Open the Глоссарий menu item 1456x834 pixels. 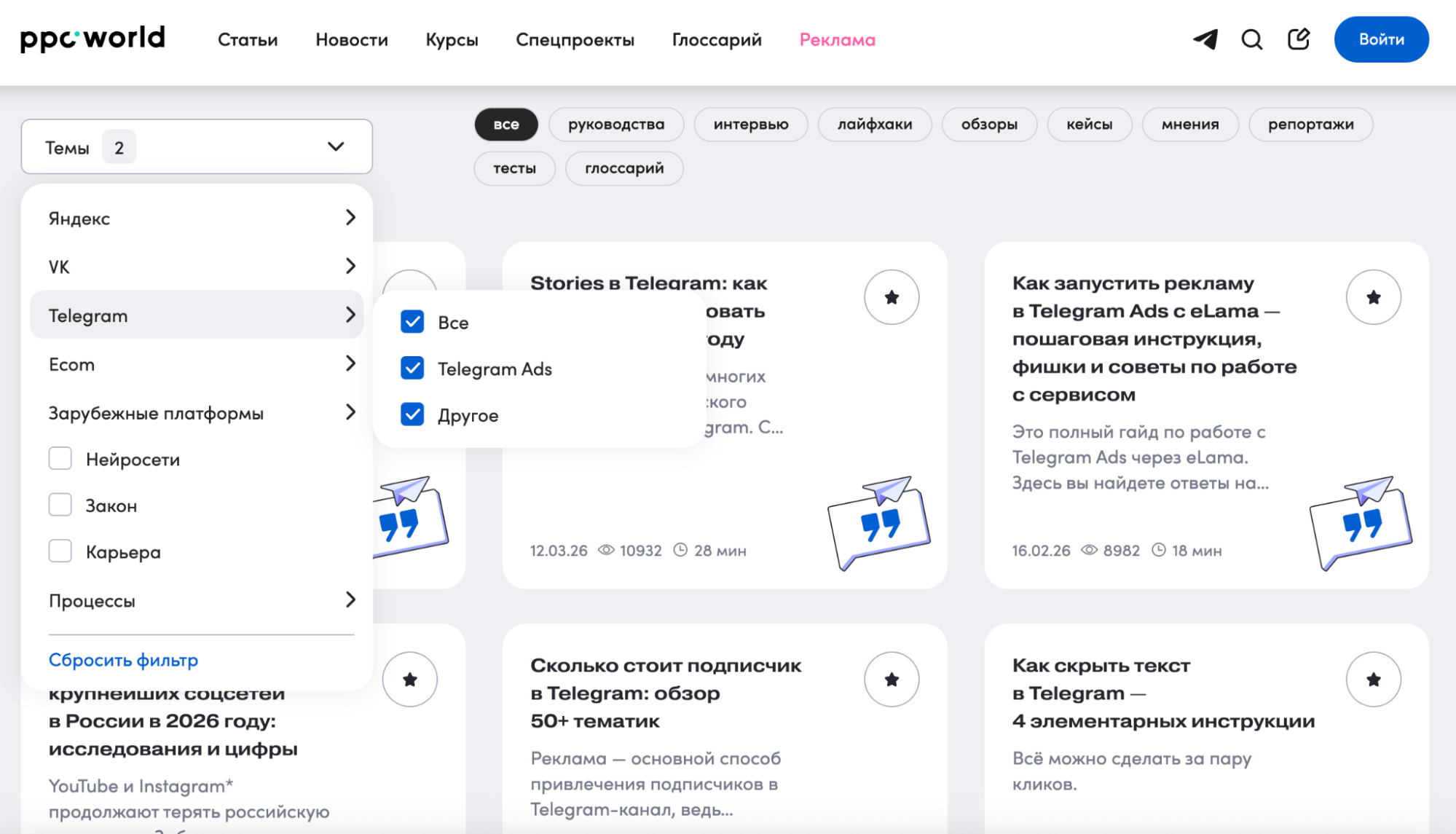coord(717,40)
